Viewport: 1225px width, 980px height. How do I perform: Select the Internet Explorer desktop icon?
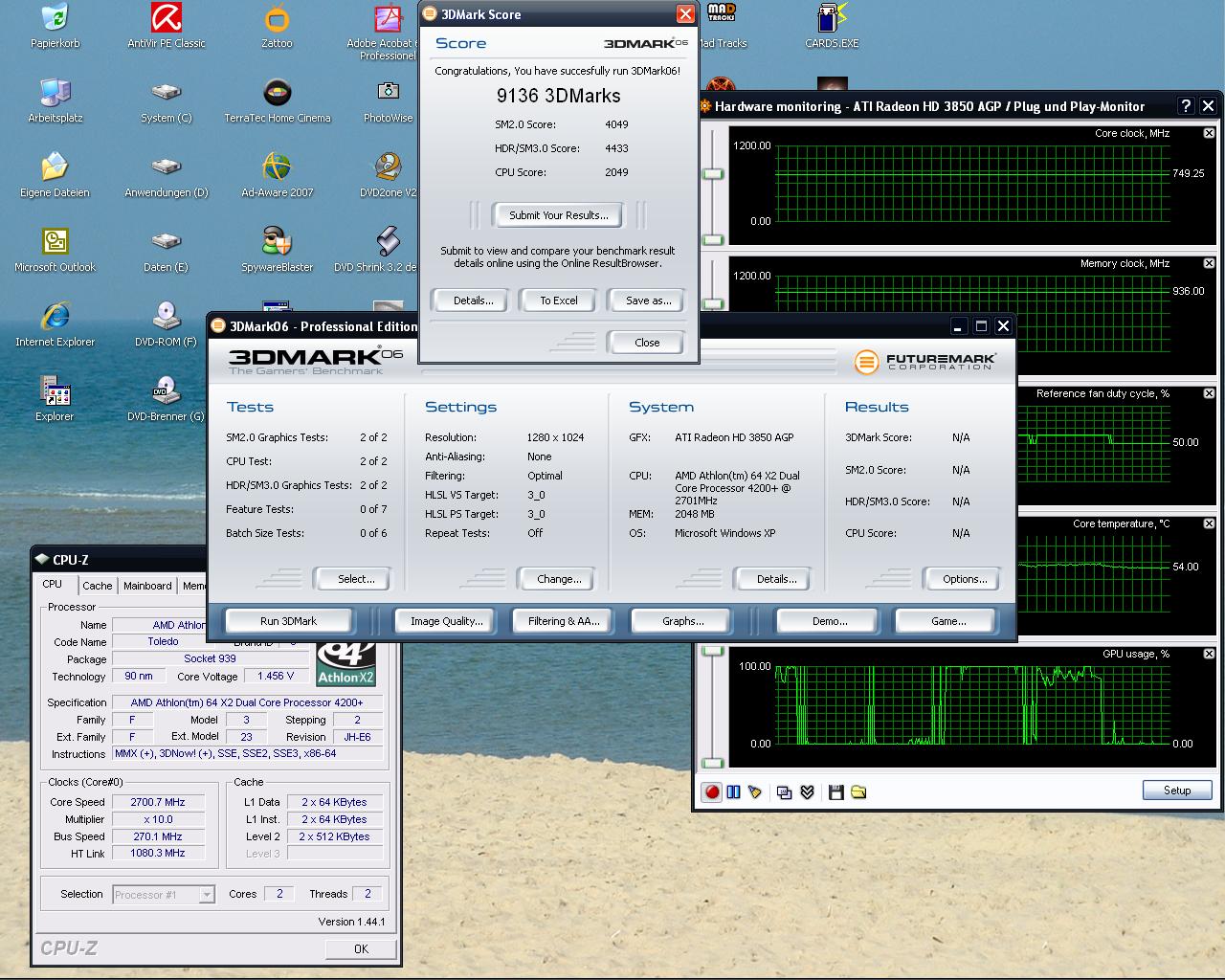55,324
